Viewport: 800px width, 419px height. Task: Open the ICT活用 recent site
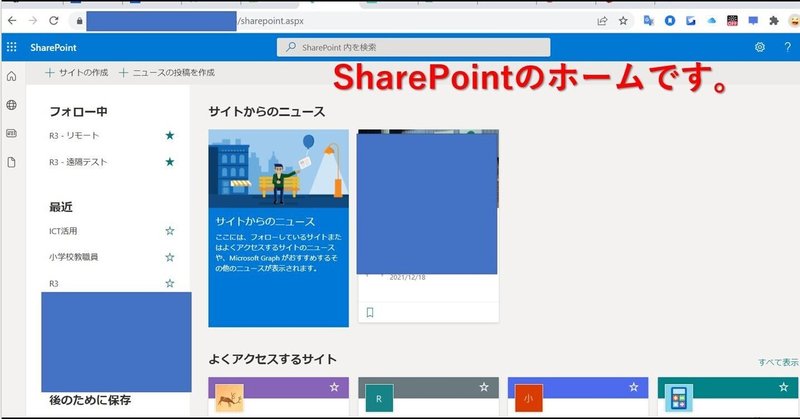click(x=63, y=231)
